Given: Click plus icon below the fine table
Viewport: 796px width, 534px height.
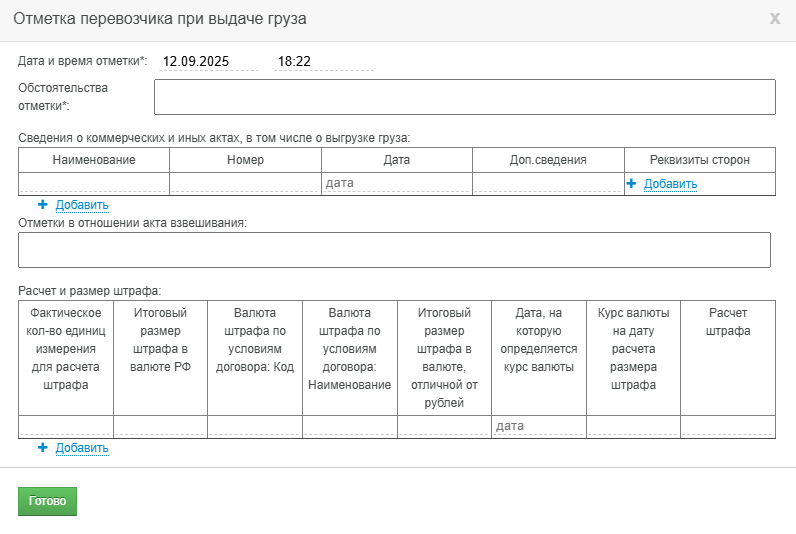Looking at the screenshot, I should click(43, 447).
